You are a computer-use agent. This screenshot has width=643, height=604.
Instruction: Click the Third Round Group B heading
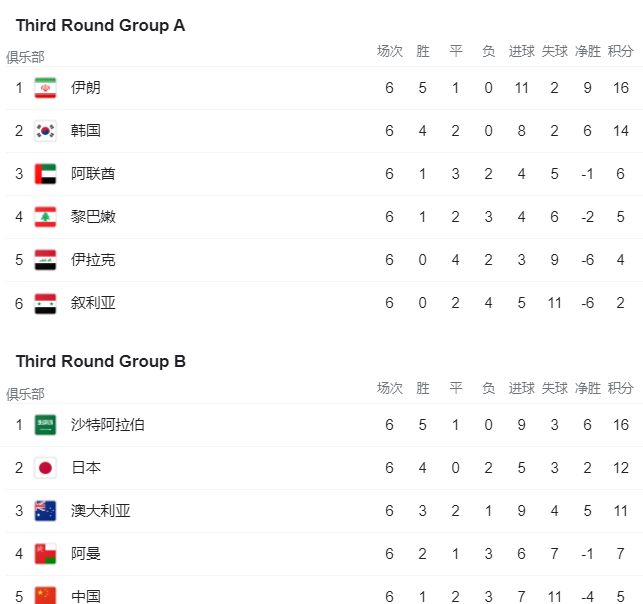click(x=100, y=362)
